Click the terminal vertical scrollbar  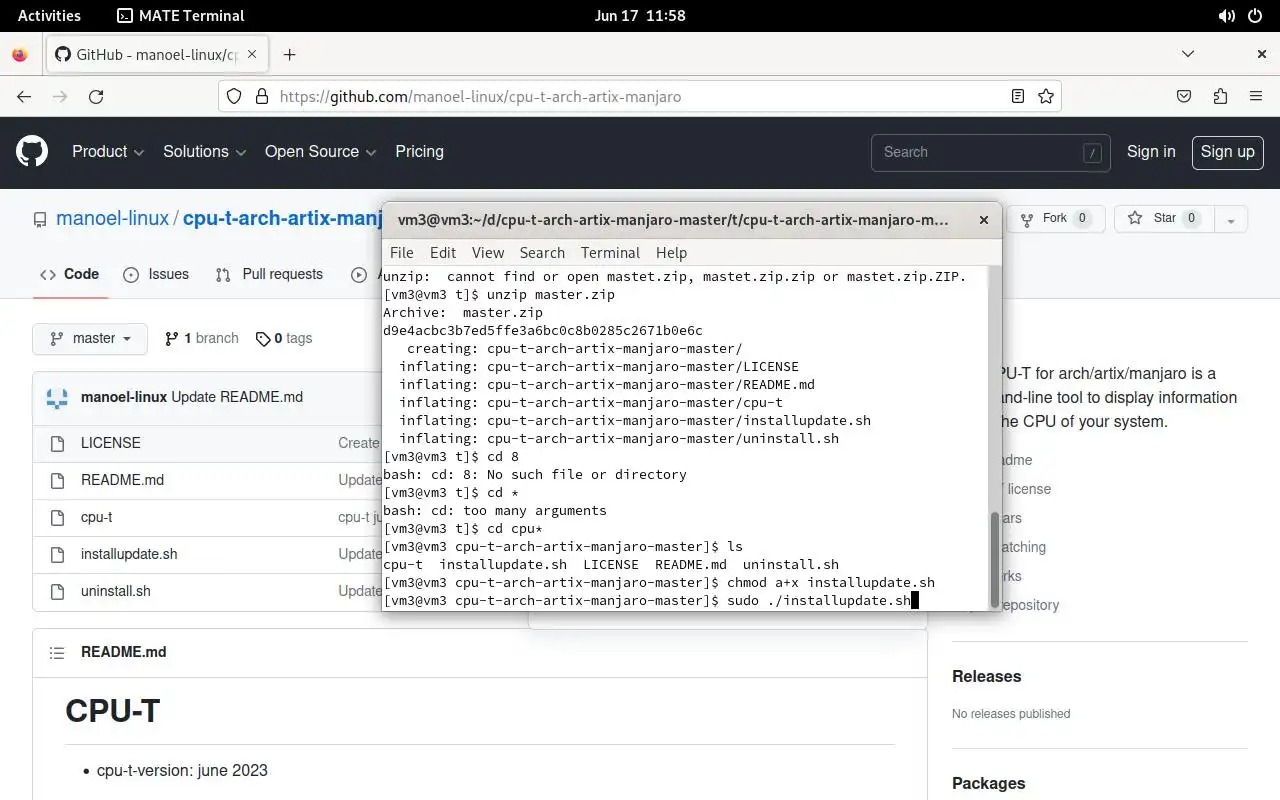pyautogui.click(x=994, y=558)
